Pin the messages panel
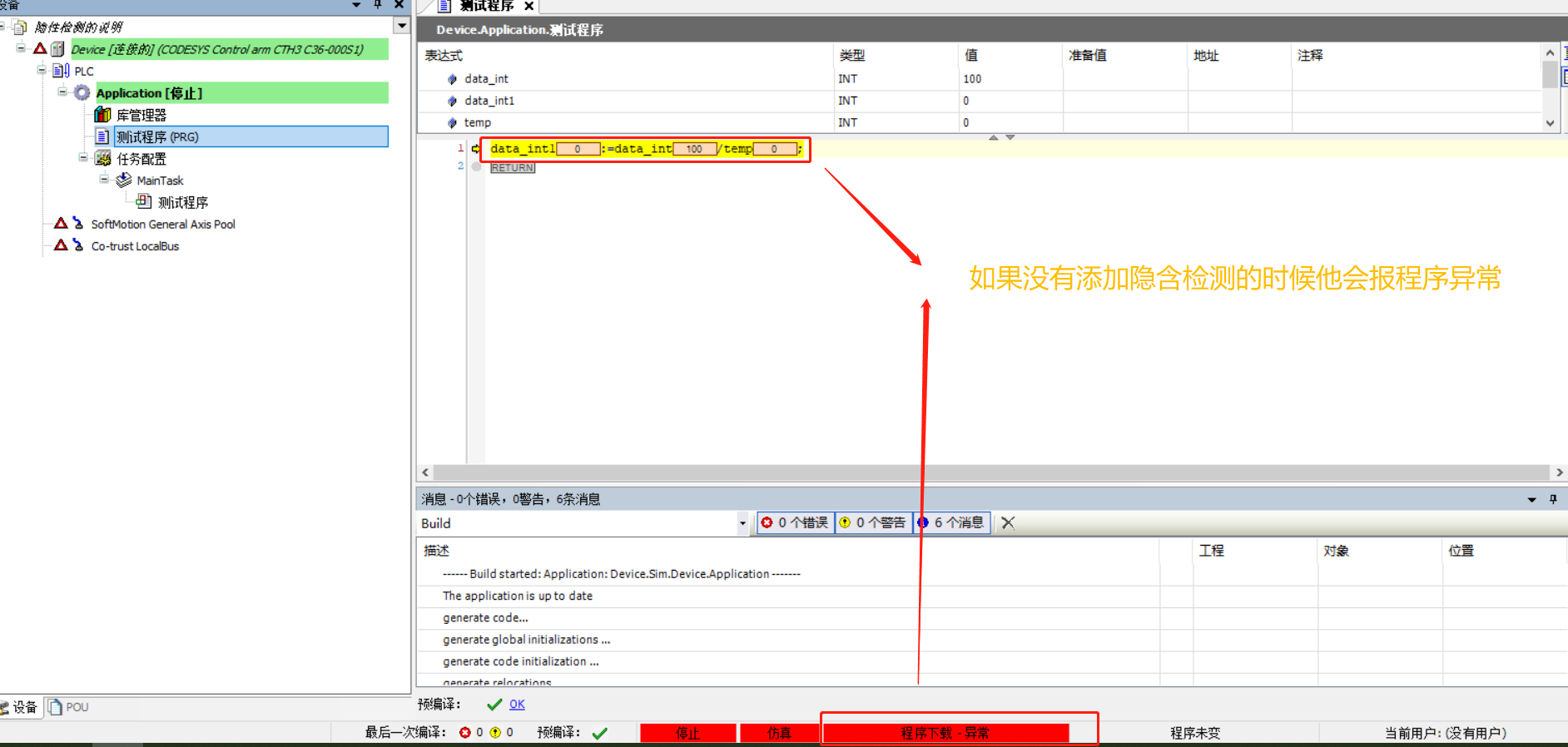This screenshot has height=747, width=1568. (1553, 499)
